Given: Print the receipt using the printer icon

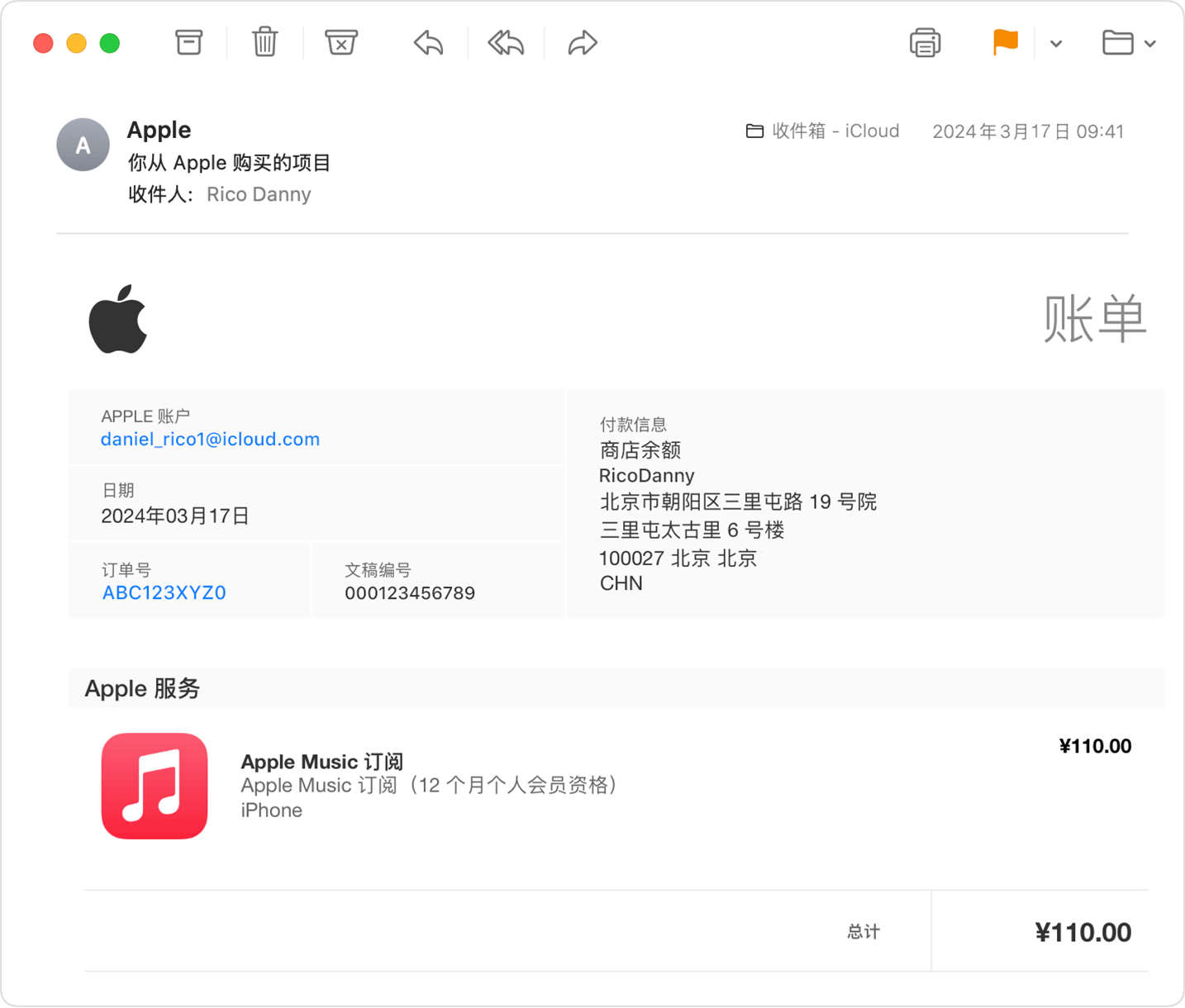Looking at the screenshot, I should click(925, 42).
